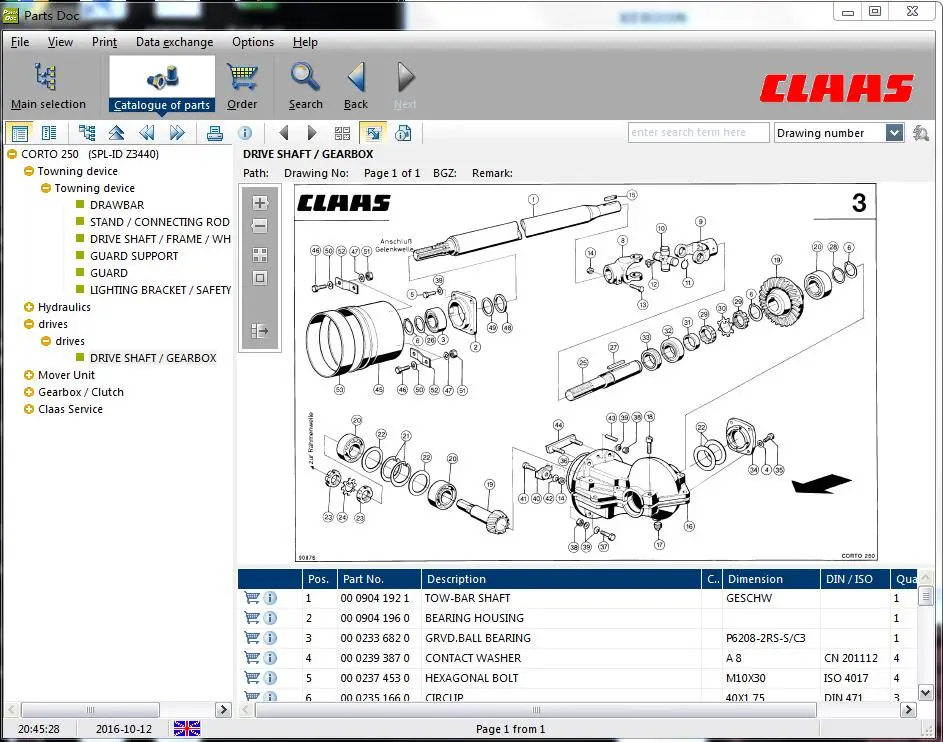
Task: Expand the Claas Service node
Action: [x=28, y=409]
